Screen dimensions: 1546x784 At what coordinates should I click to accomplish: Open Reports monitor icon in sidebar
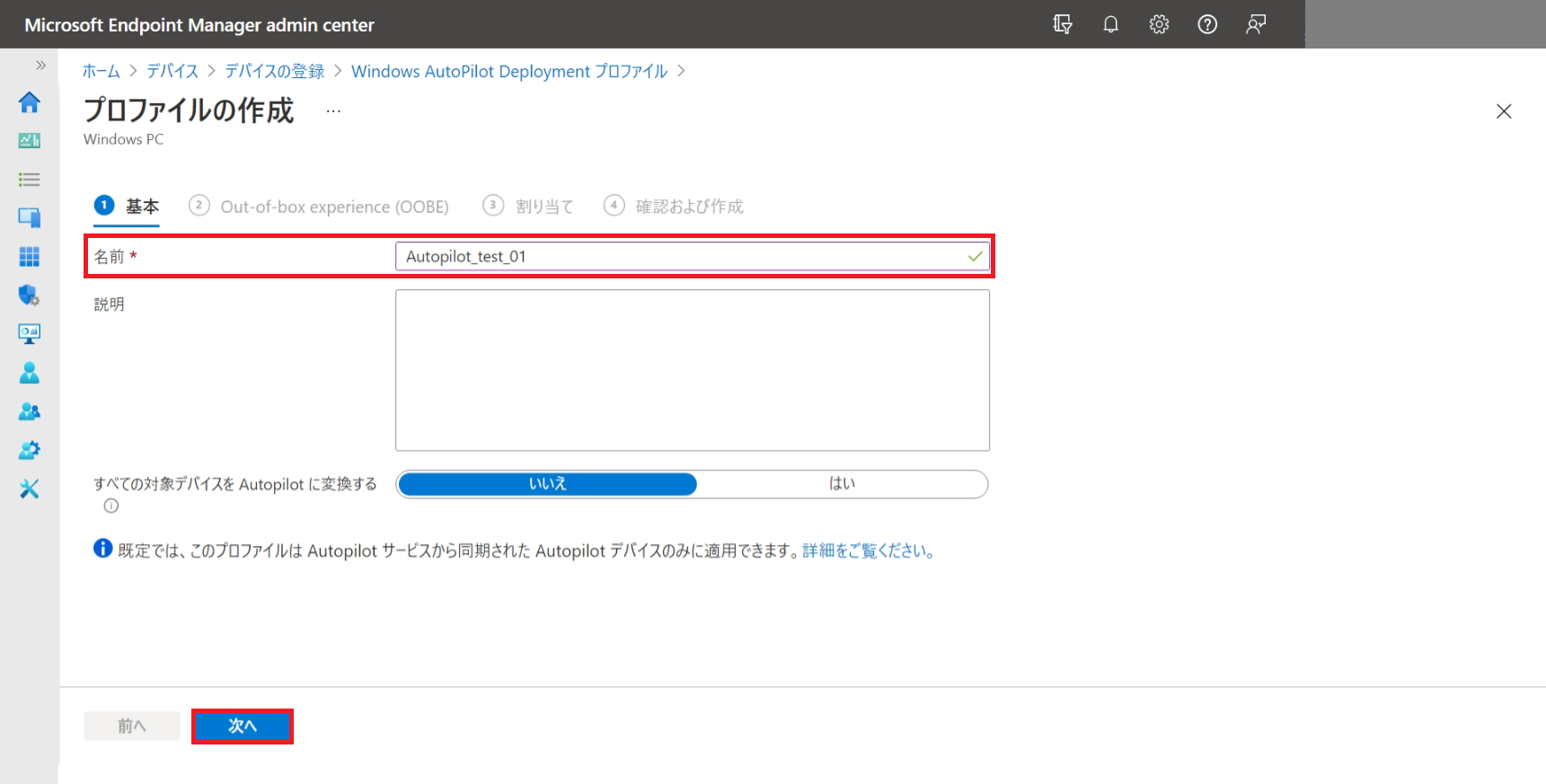[30, 334]
